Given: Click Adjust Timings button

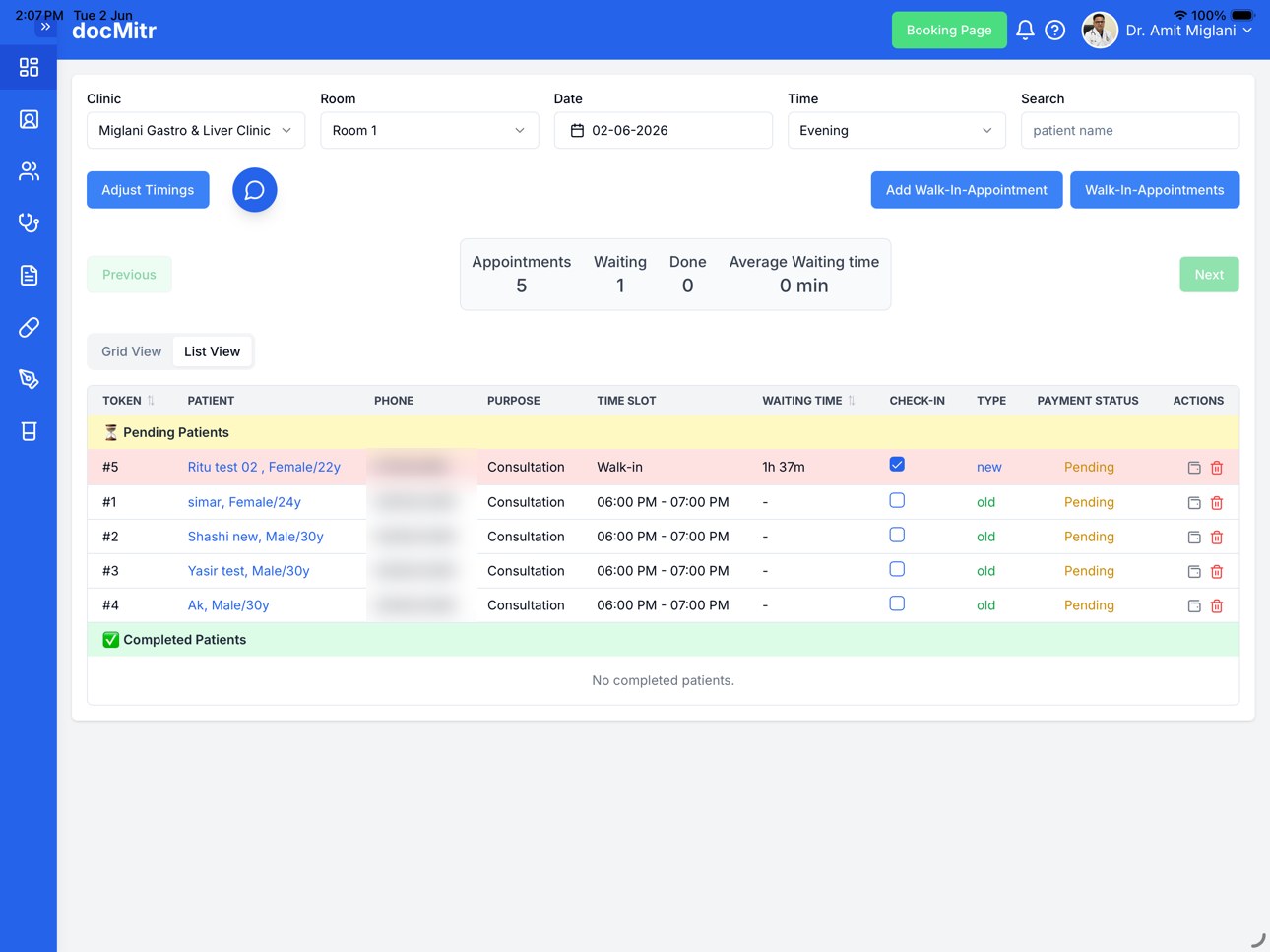Looking at the screenshot, I should tap(148, 190).
